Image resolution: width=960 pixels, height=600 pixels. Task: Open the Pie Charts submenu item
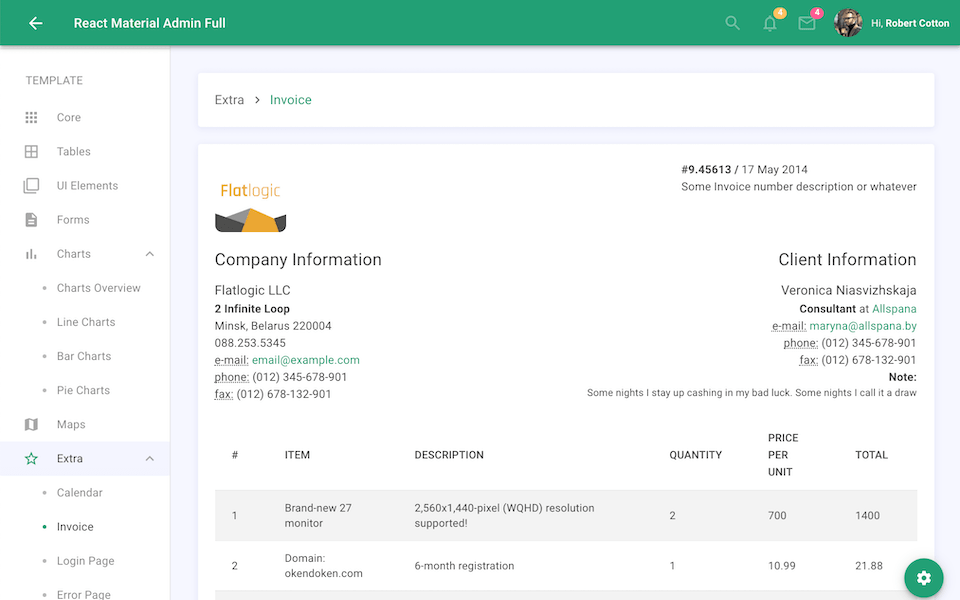[82, 390]
